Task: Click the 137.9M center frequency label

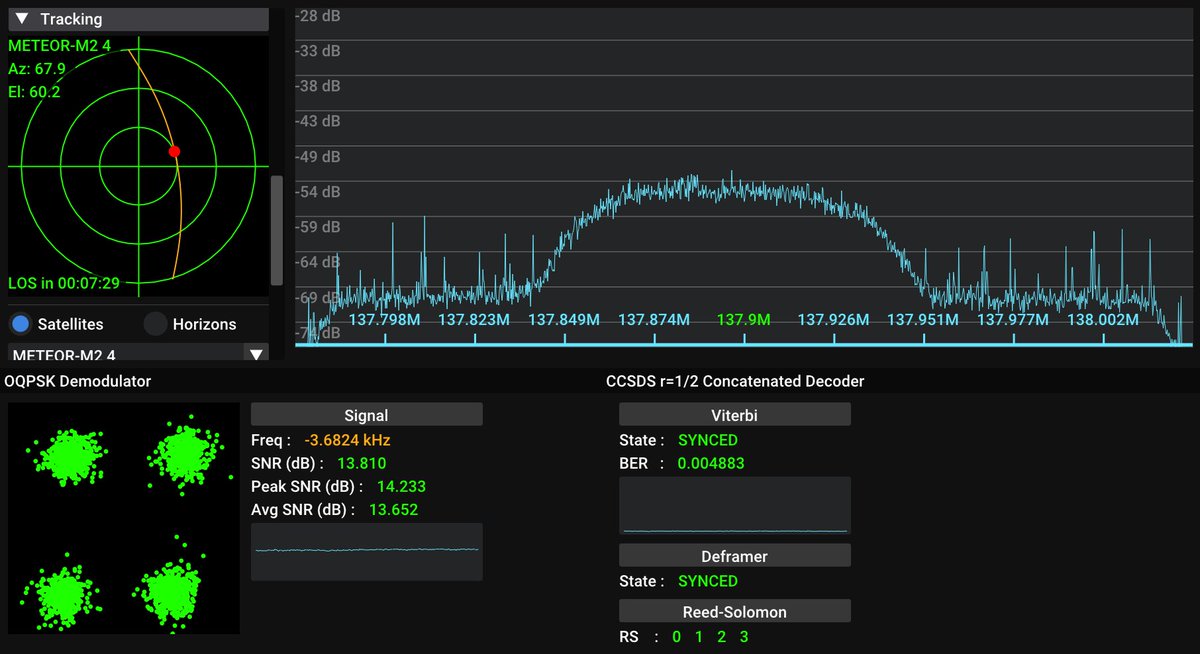Action: (744, 320)
